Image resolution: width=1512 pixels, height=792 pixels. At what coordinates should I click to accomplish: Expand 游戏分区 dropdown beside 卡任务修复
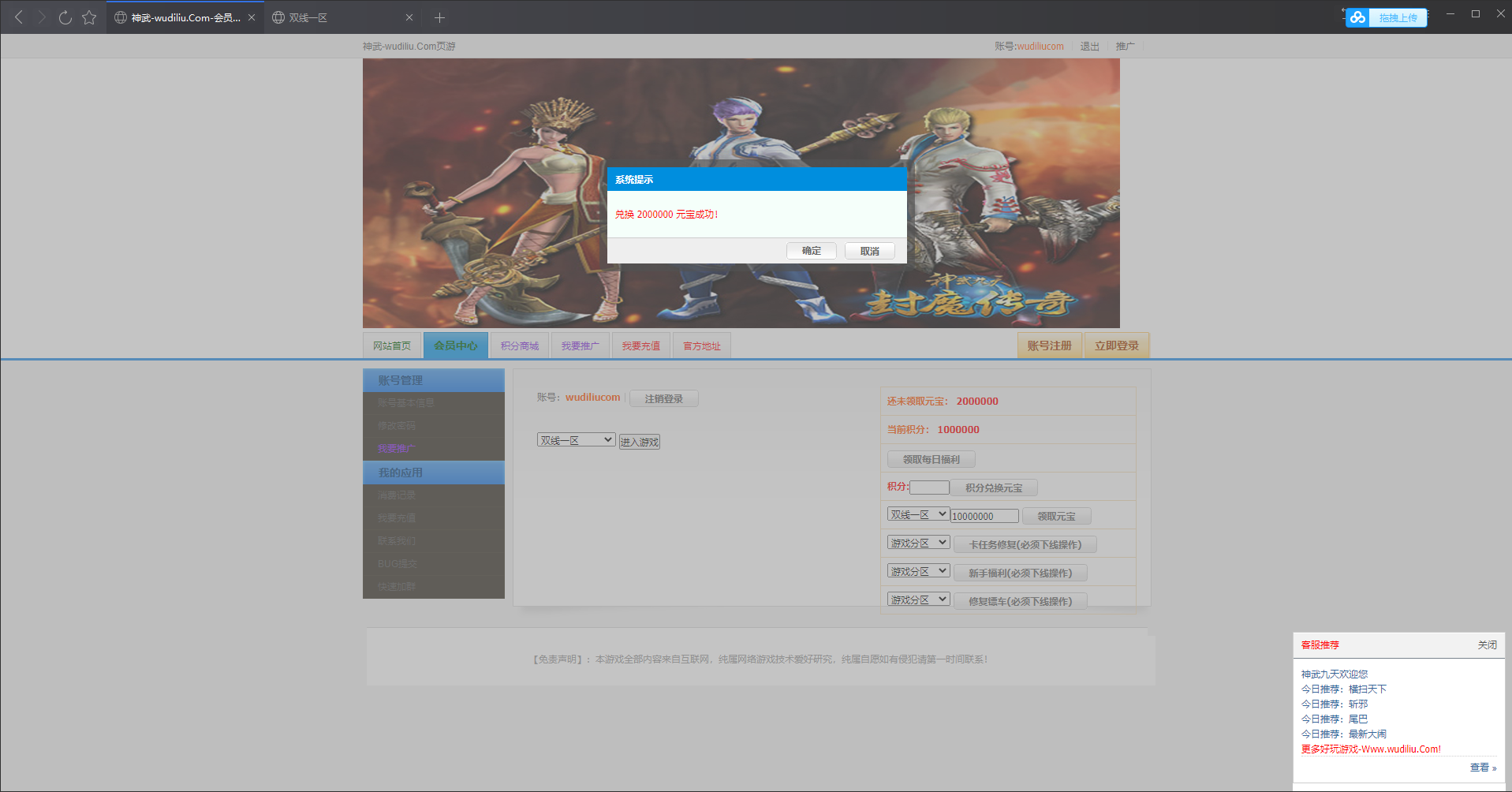(x=919, y=543)
